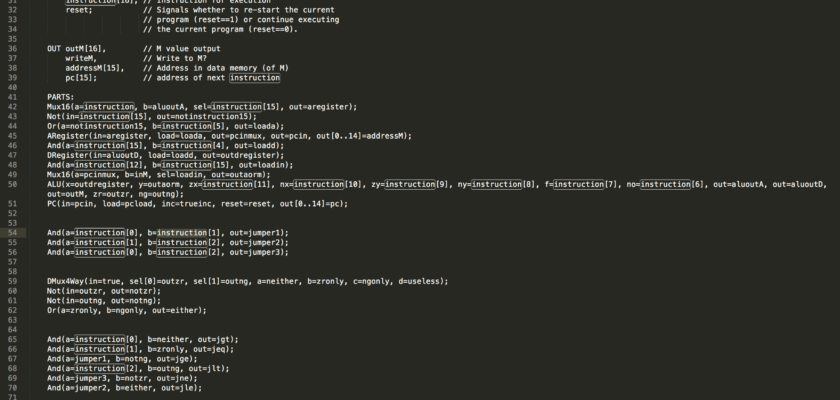Click Mux16 at start of line 42
The image size is (840, 400).
pos(58,107)
